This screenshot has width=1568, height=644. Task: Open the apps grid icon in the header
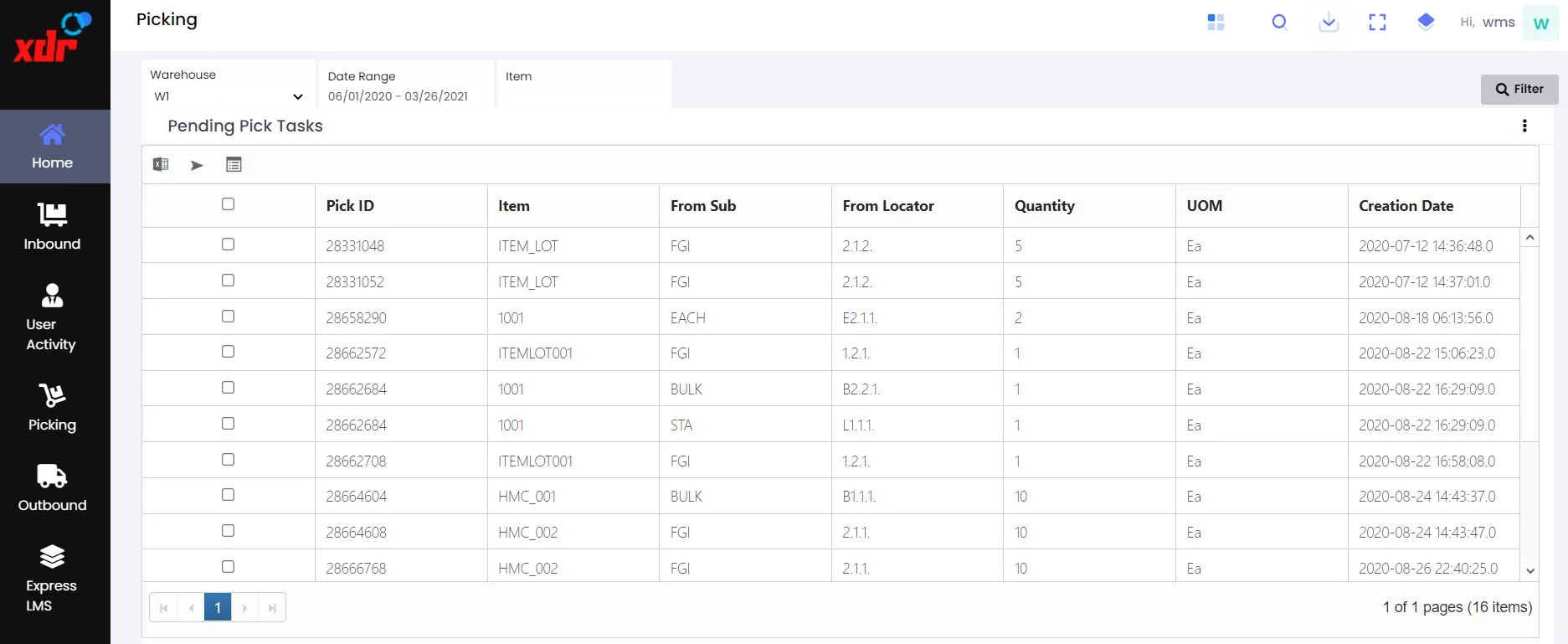click(1216, 23)
